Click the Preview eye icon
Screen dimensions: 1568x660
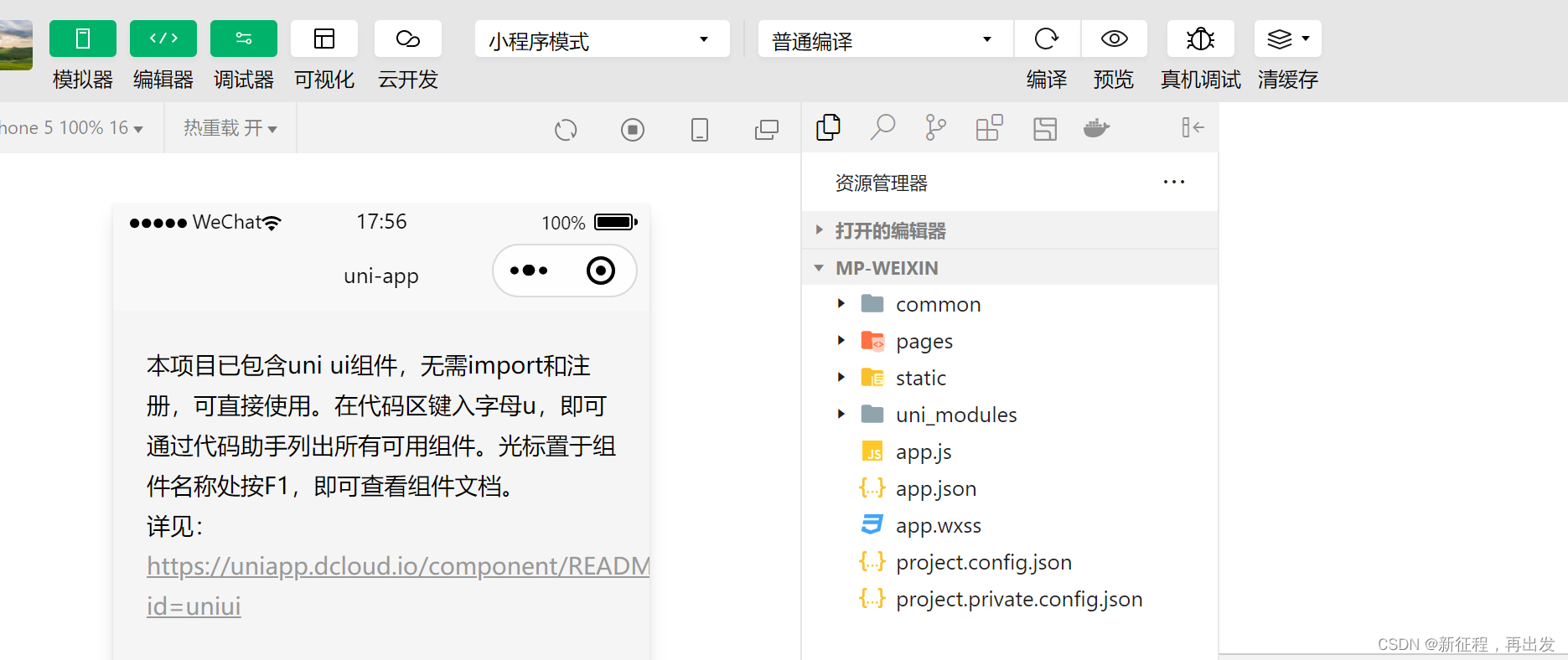[1114, 39]
